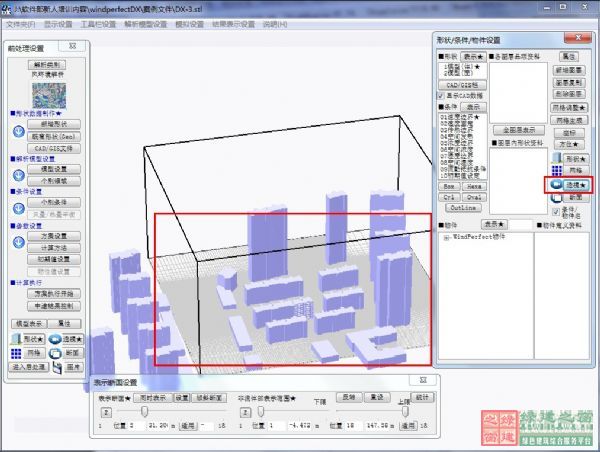Click the 3D shape icon in left panel
Screen dimensions: 600x452
coord(19,339)
